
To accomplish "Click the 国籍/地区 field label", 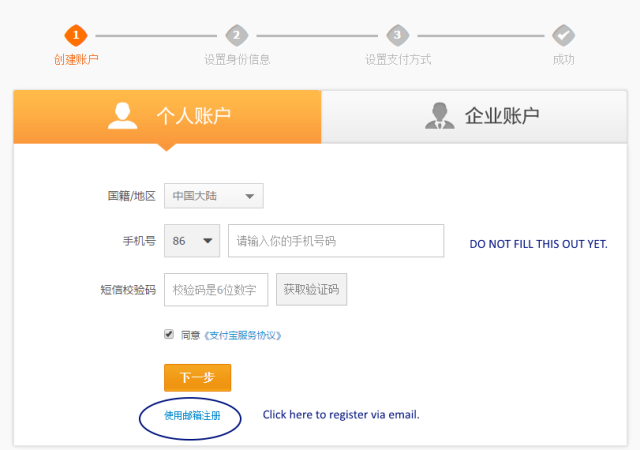I will pyautogui.click(x=131, y=196).
